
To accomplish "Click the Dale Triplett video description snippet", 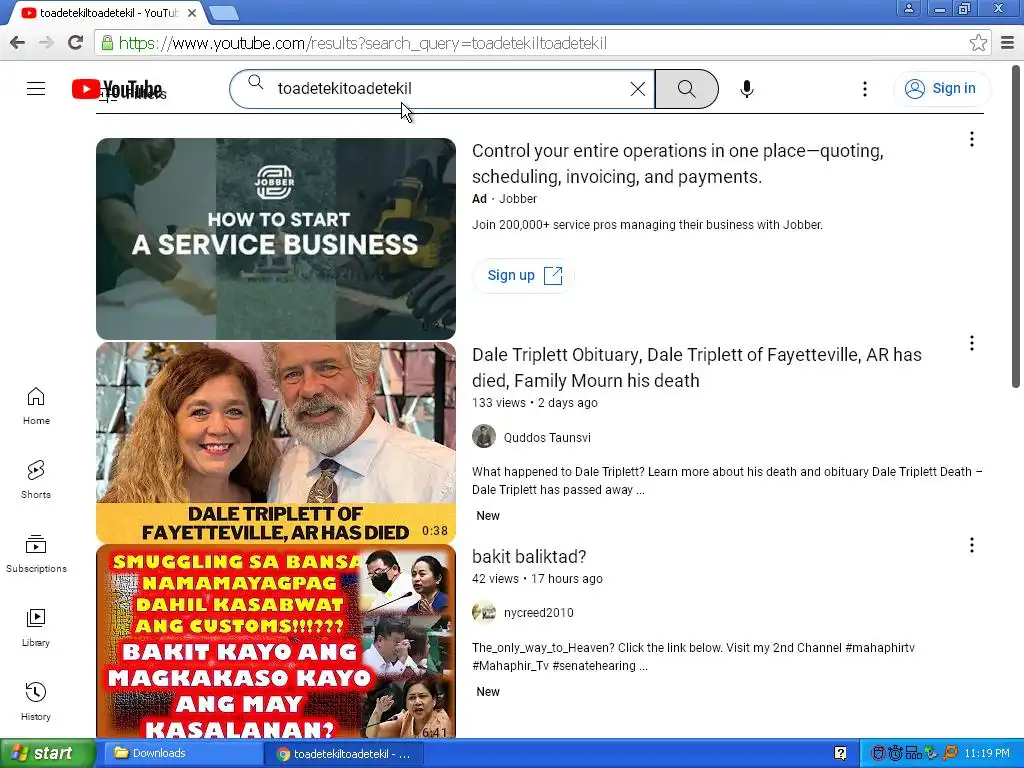I will 727,481.
